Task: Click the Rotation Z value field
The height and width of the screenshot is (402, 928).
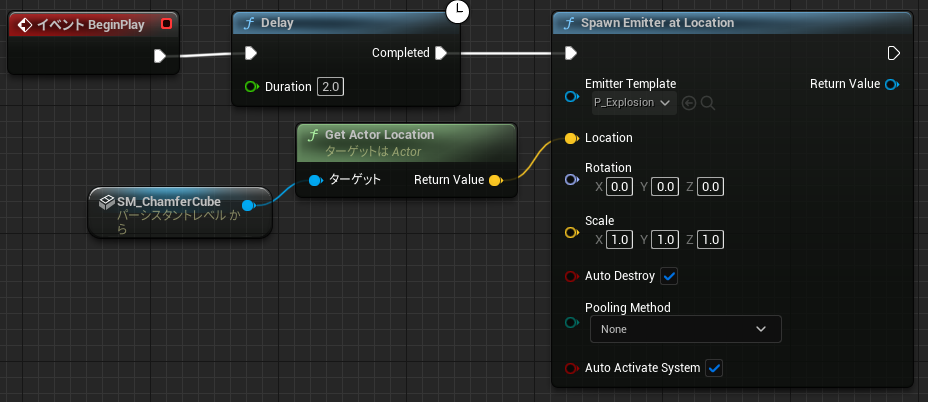Action: 710,187
